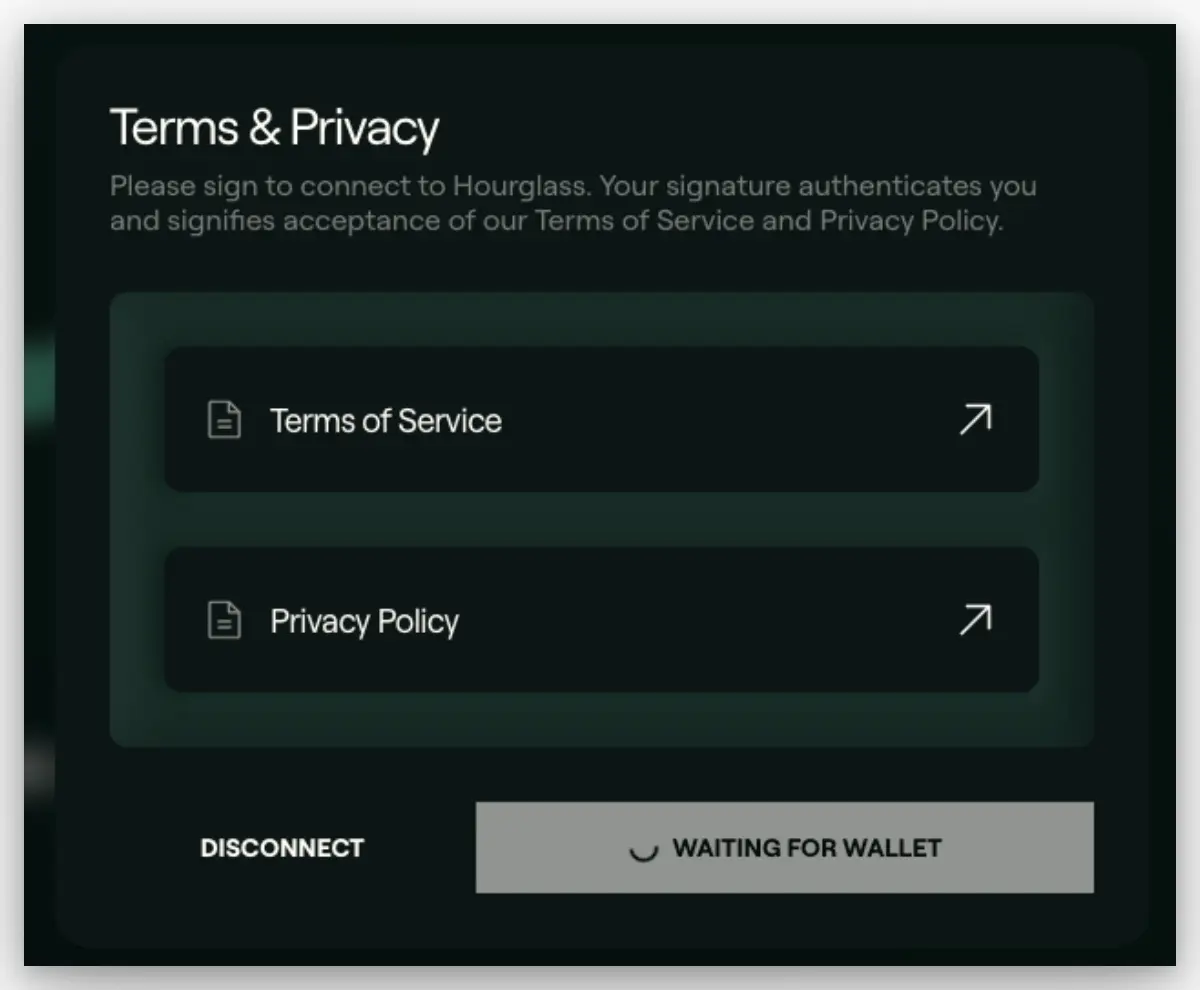Image resolution: width=1200 pixels, height=990 pixels.
Task: Click the empty middle of the Terms of Service card
Action: pyautogui.click(x=730, y=420)
